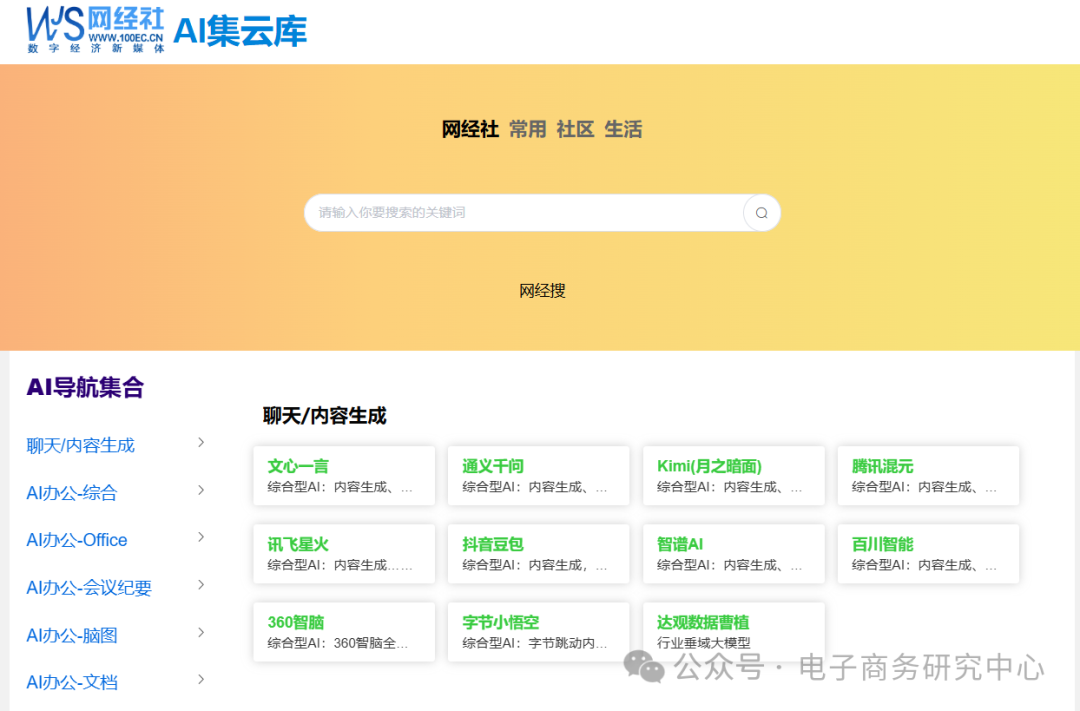The width and height of the screenshot is (1080, 711).
Task: Switch to the 社区 tab
Action: pos(572,130)
